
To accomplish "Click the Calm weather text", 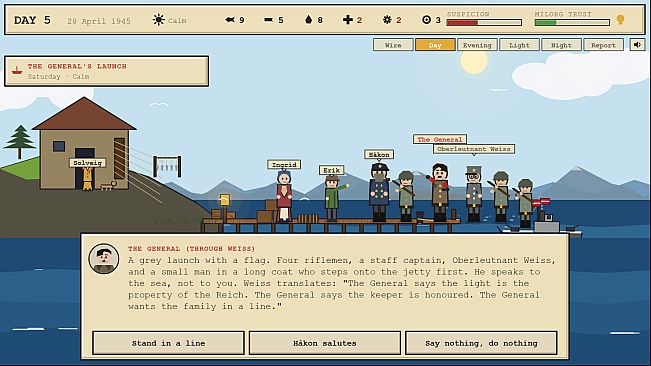I will pos(177,20).
